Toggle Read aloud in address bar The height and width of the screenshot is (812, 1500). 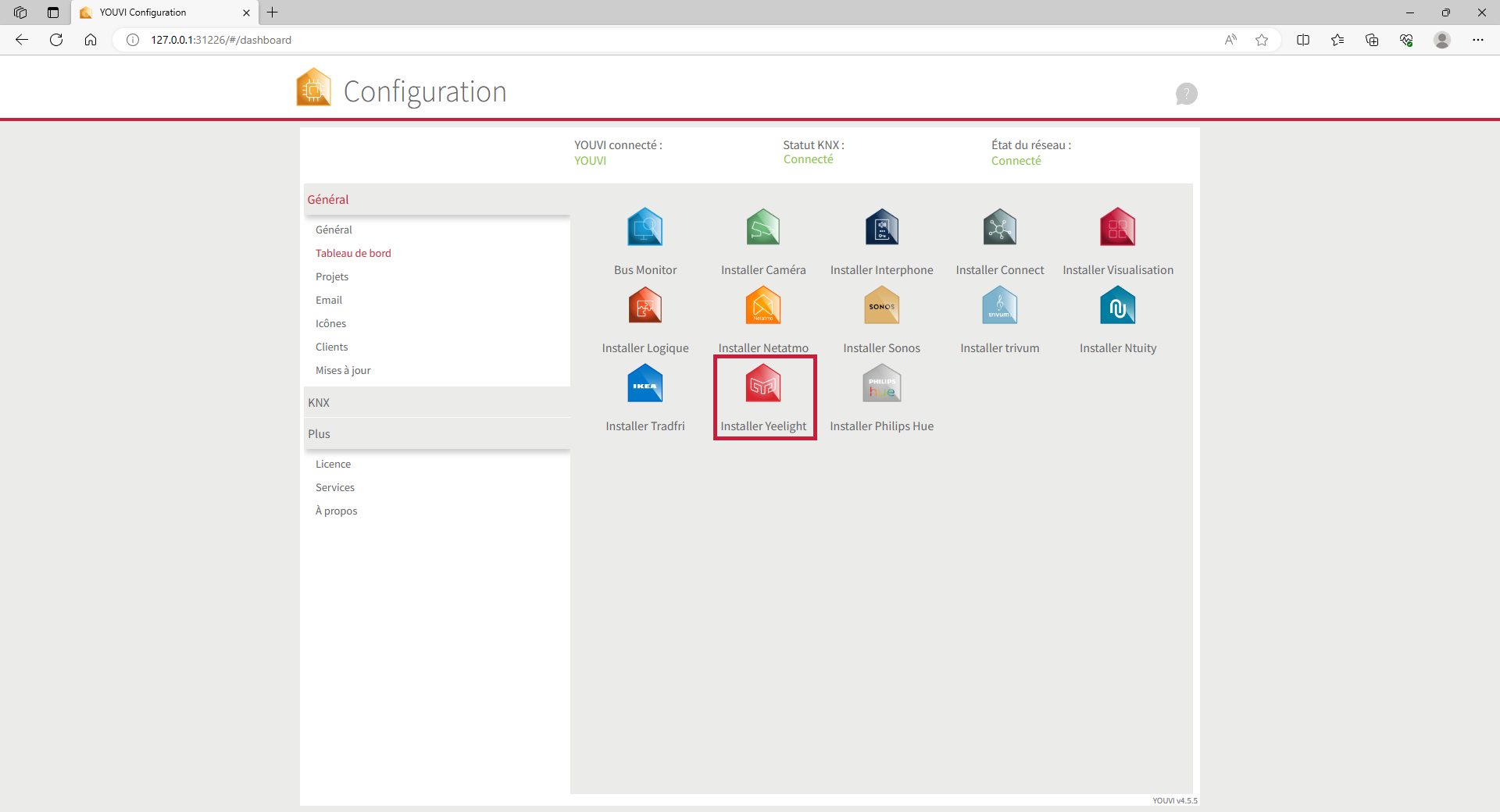[1230, 40]
